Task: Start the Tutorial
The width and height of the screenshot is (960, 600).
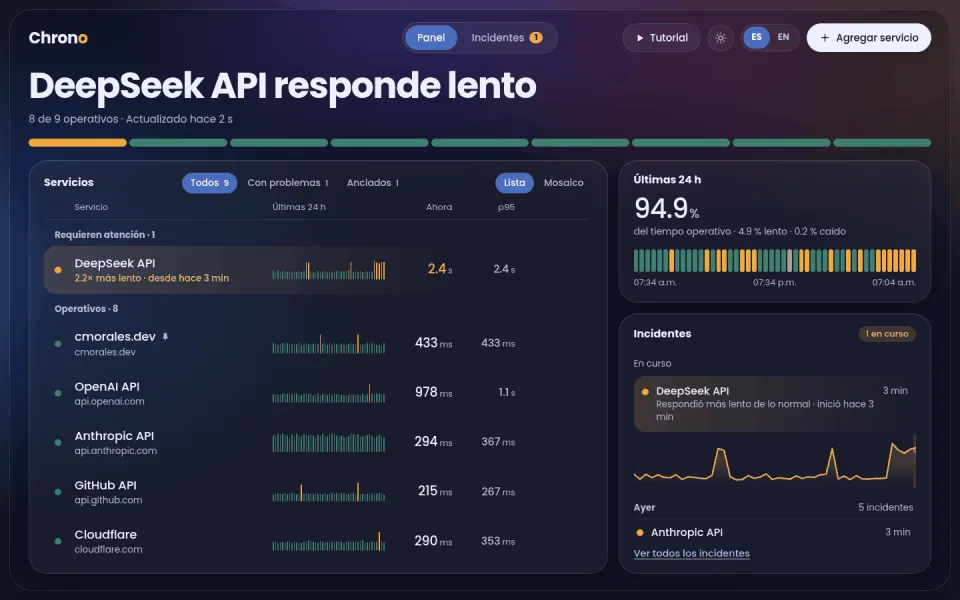Action: point(661,37)
